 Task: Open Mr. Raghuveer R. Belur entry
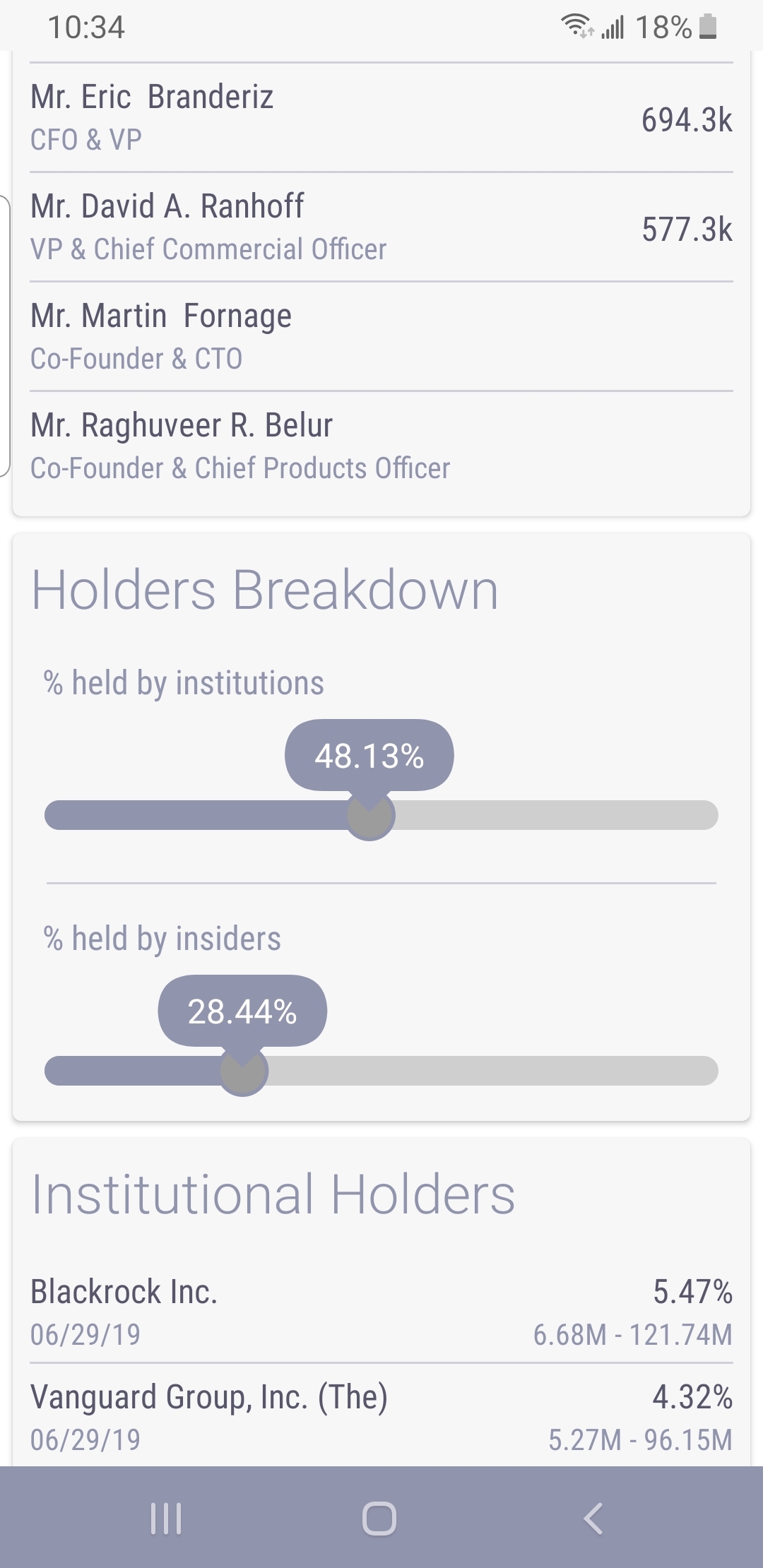[381, 446]
